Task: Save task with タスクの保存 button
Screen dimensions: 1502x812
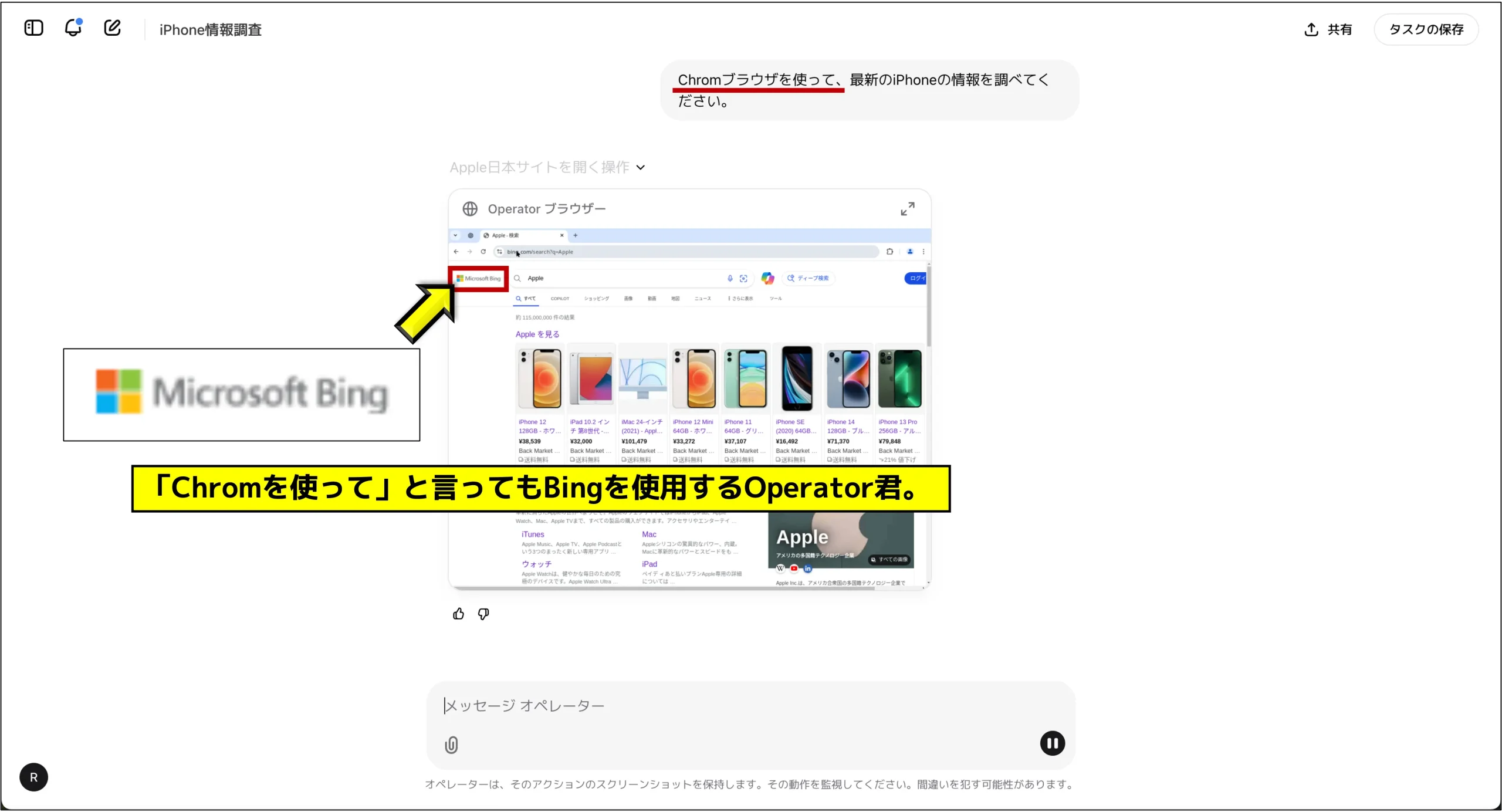Action: (1426, 29)
